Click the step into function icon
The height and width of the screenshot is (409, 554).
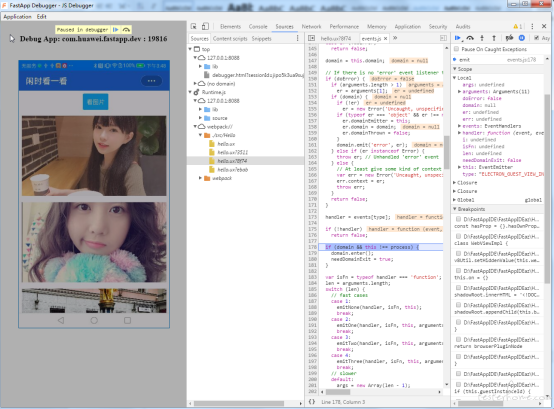(x=482, y=38)
